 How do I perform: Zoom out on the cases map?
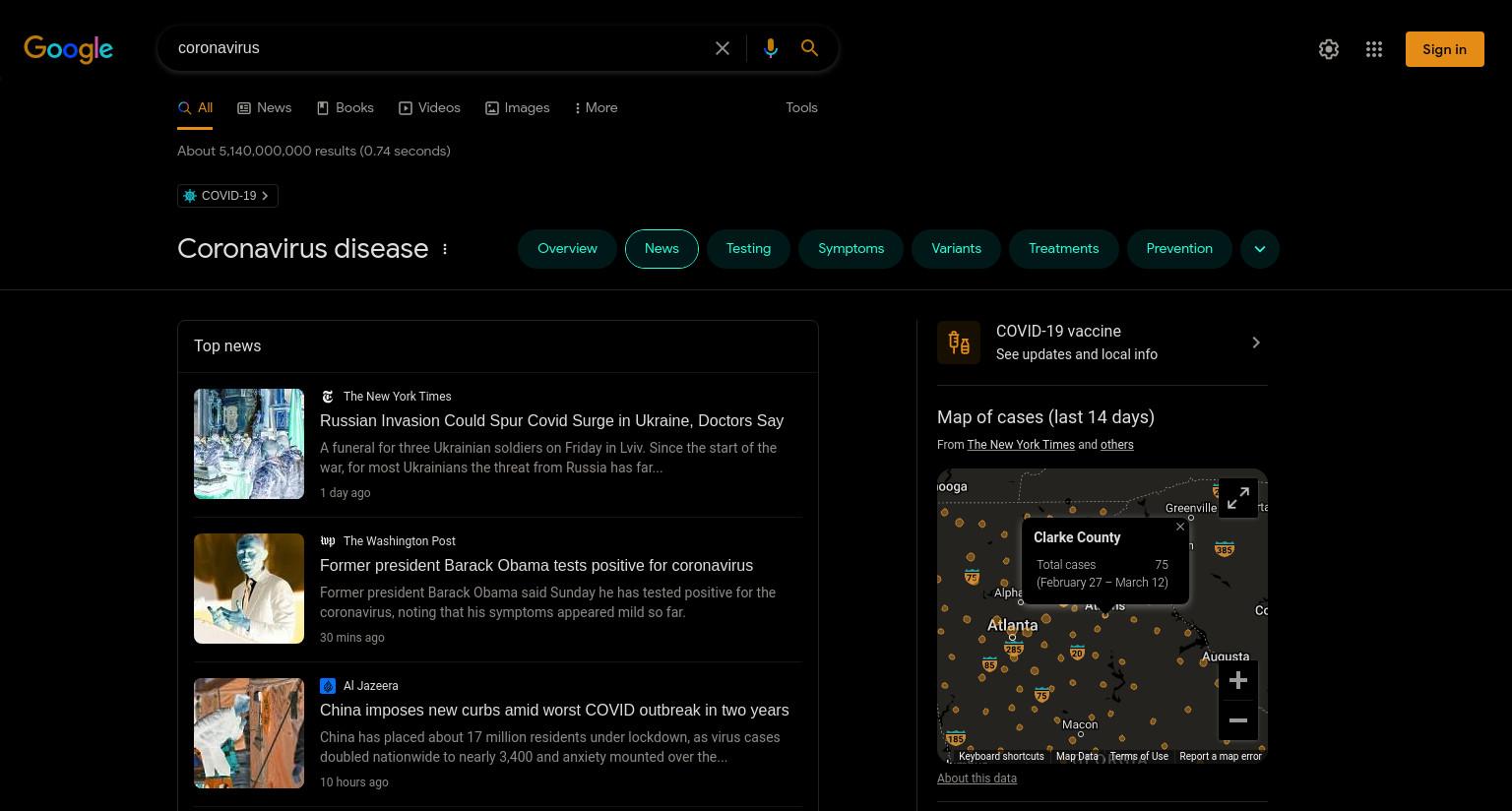coord(1238,720)
